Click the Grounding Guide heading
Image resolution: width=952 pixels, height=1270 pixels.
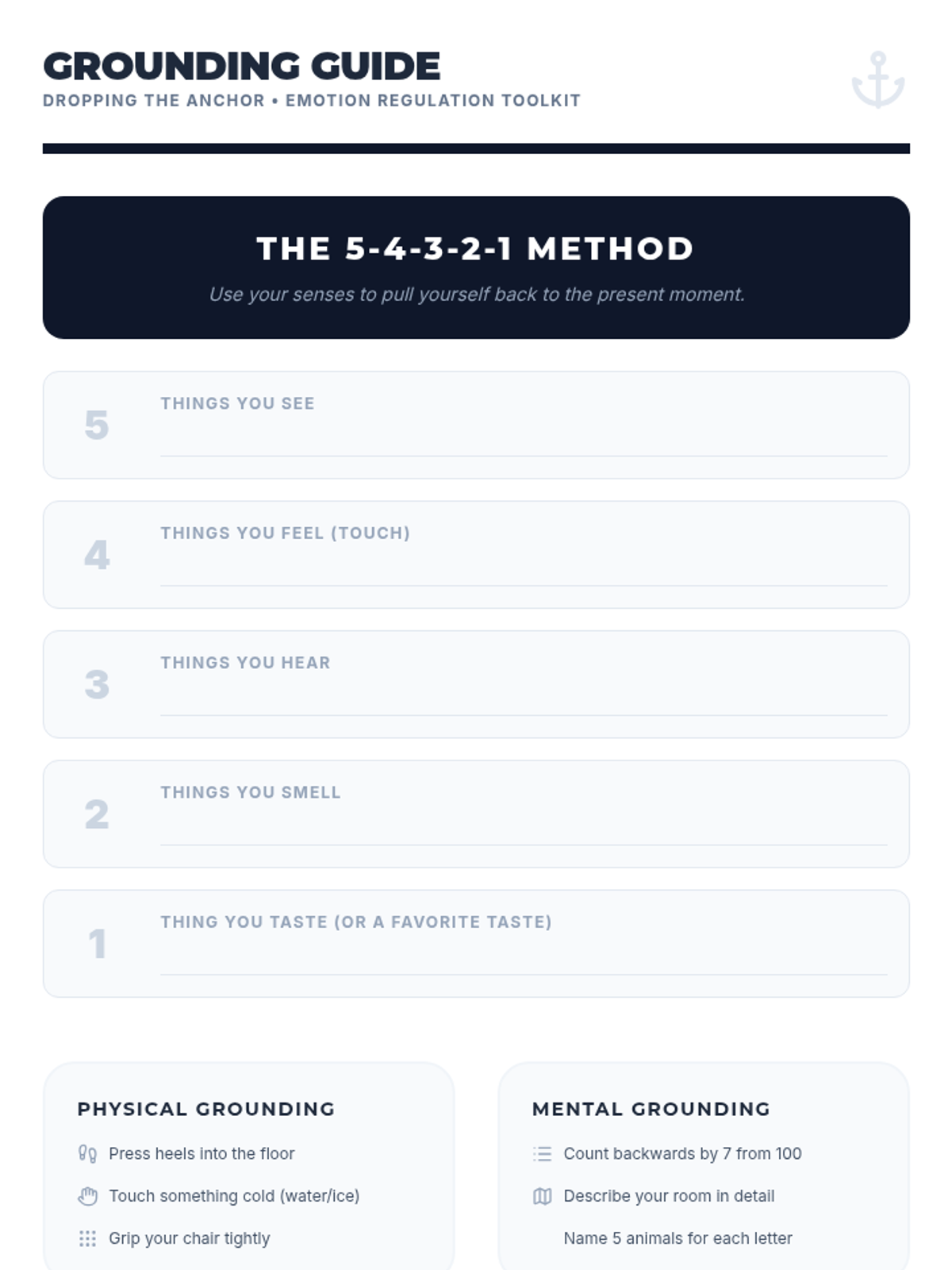(242, 66)
